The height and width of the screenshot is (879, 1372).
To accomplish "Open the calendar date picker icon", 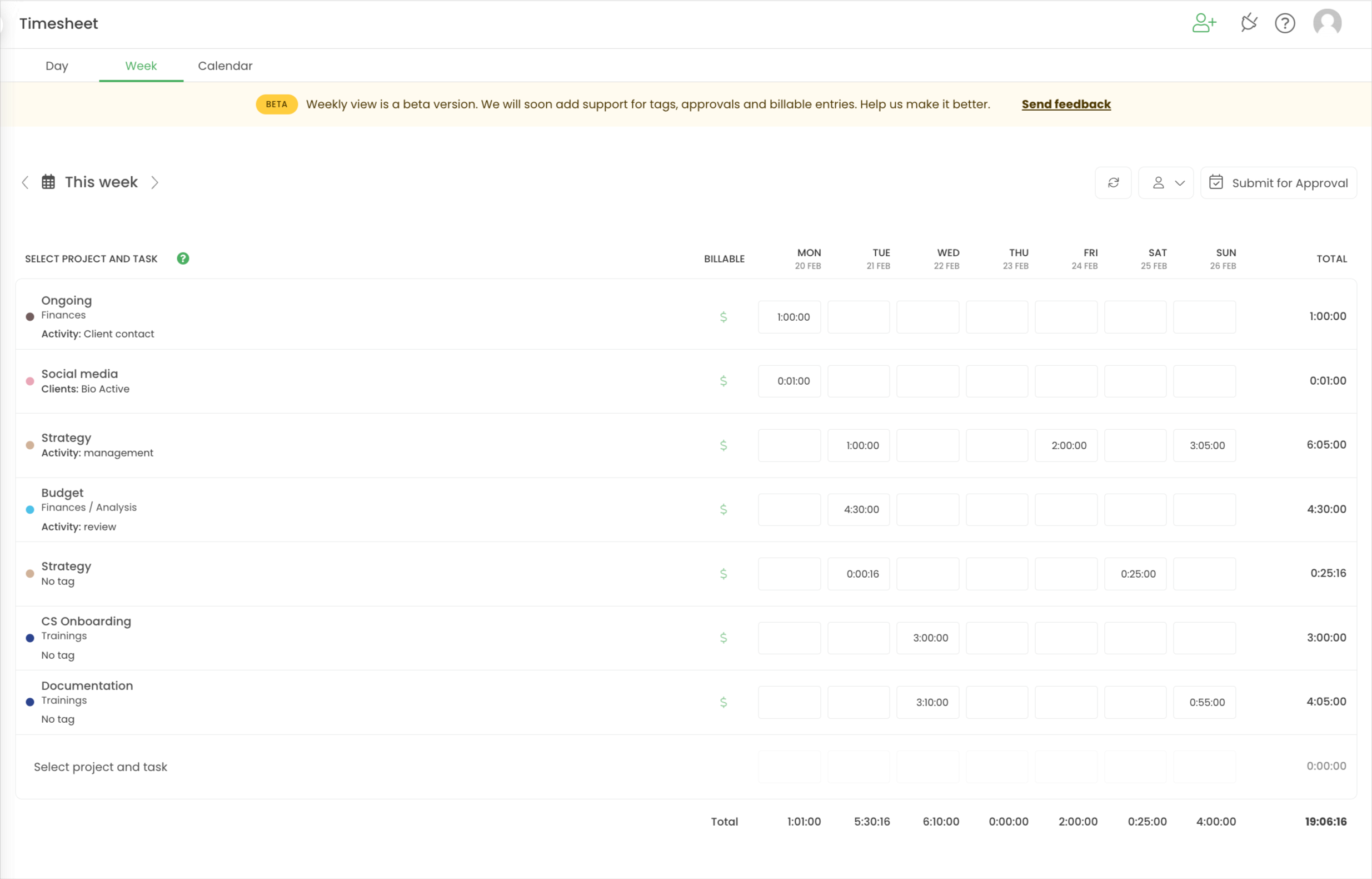I will coord(48,182).
